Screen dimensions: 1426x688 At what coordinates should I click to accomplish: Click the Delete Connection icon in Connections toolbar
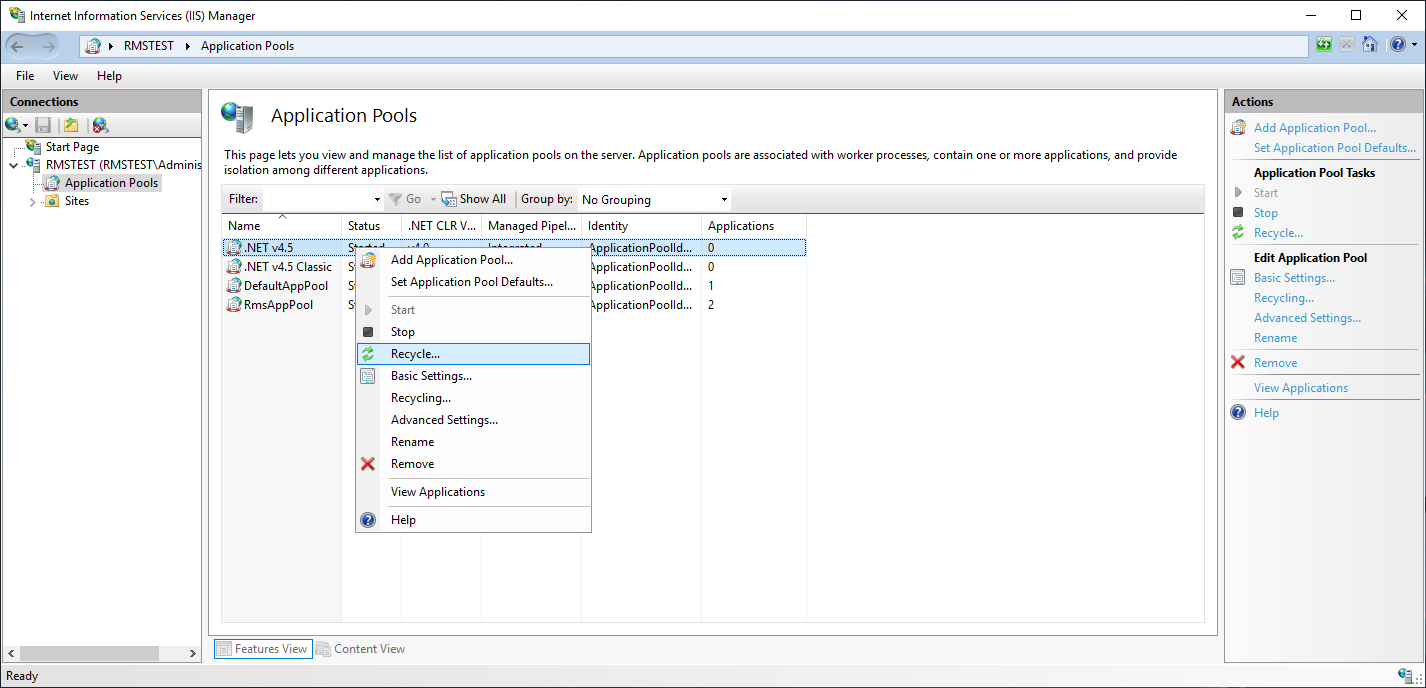[x=100, y=125]
